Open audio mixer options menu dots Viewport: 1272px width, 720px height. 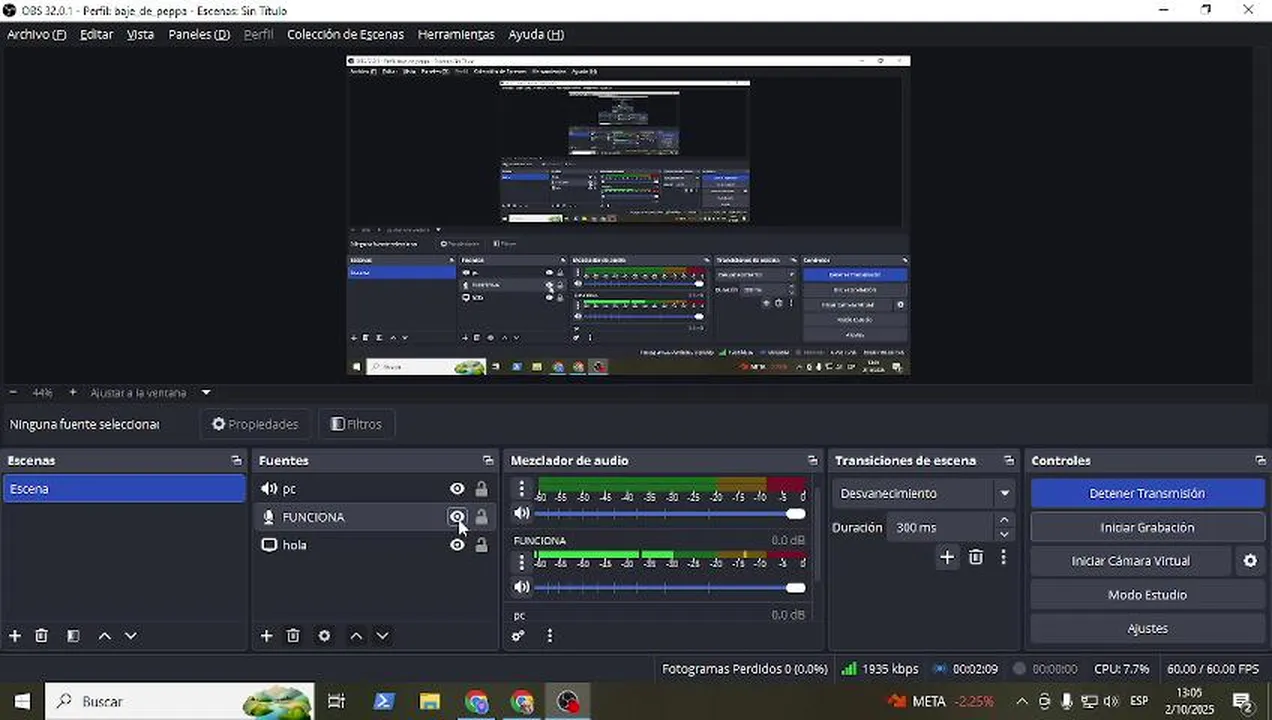pos(549,636)
